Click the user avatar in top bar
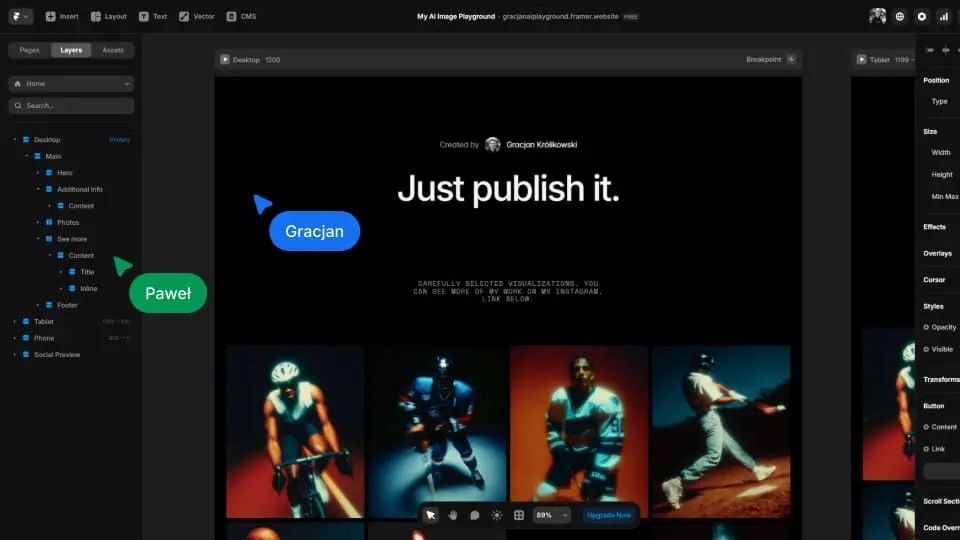Viewport: 960px width, 540px height. (x=877, y=17)
